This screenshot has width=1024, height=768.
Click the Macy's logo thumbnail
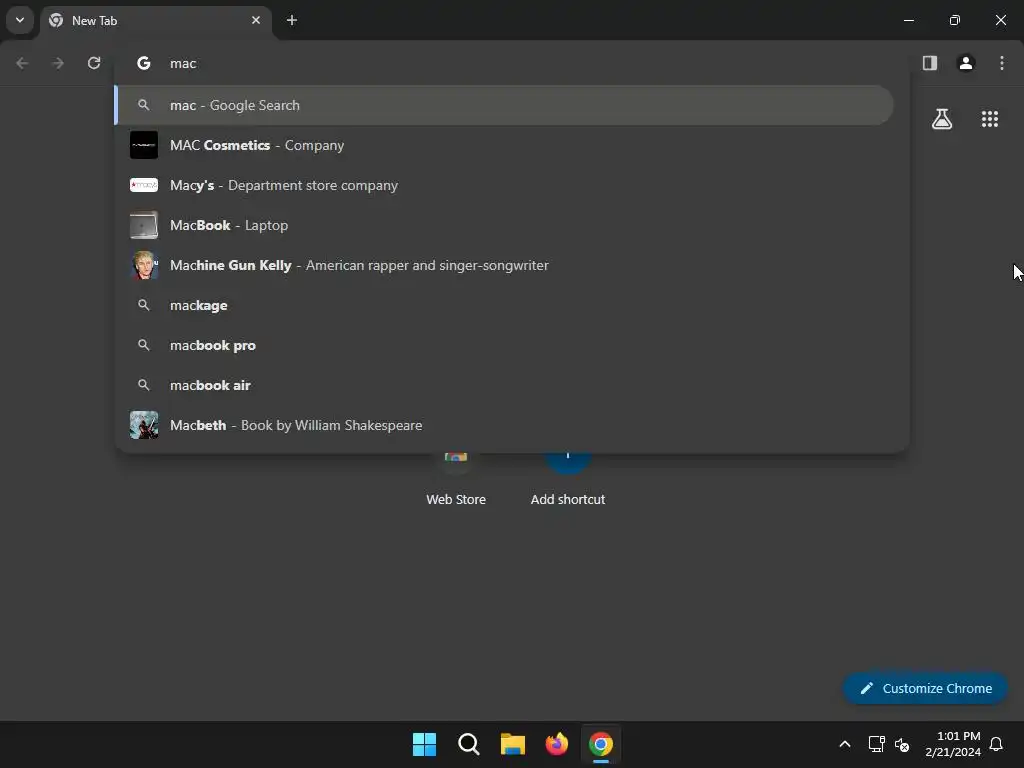coord(144,185)
